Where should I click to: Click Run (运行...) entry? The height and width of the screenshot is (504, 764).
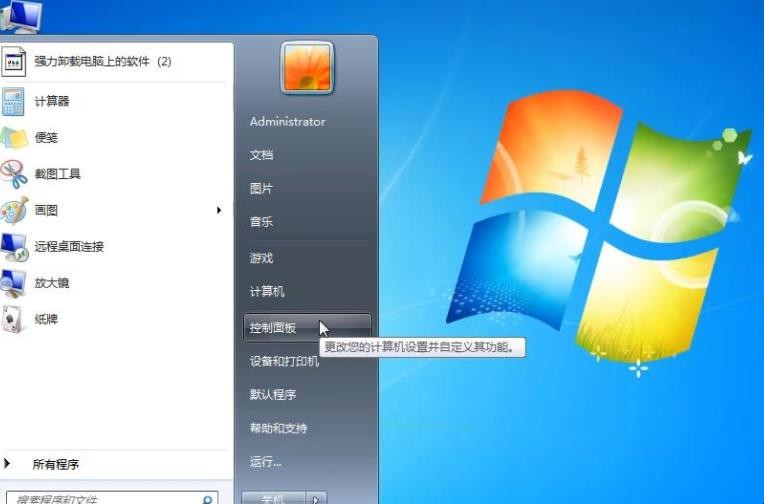266,462
